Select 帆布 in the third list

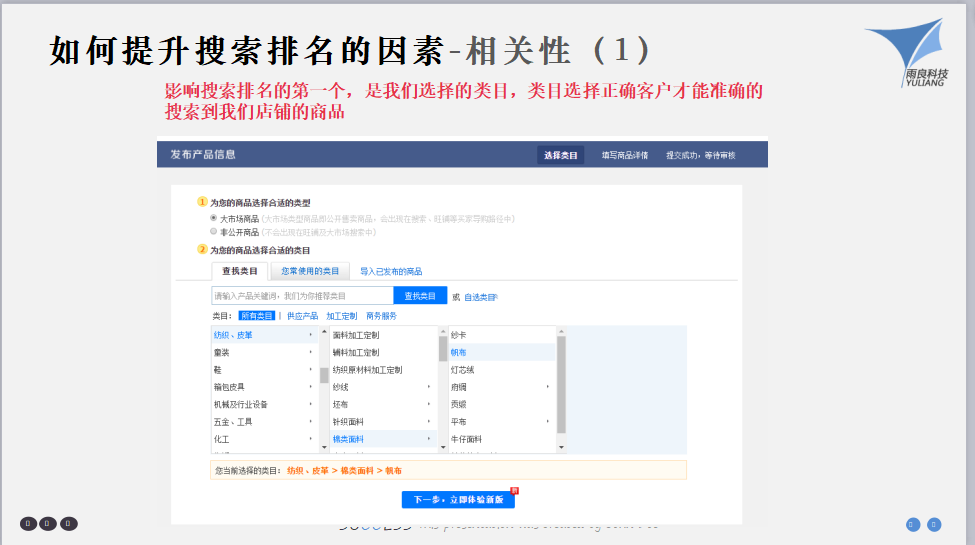tap(502, 352)
